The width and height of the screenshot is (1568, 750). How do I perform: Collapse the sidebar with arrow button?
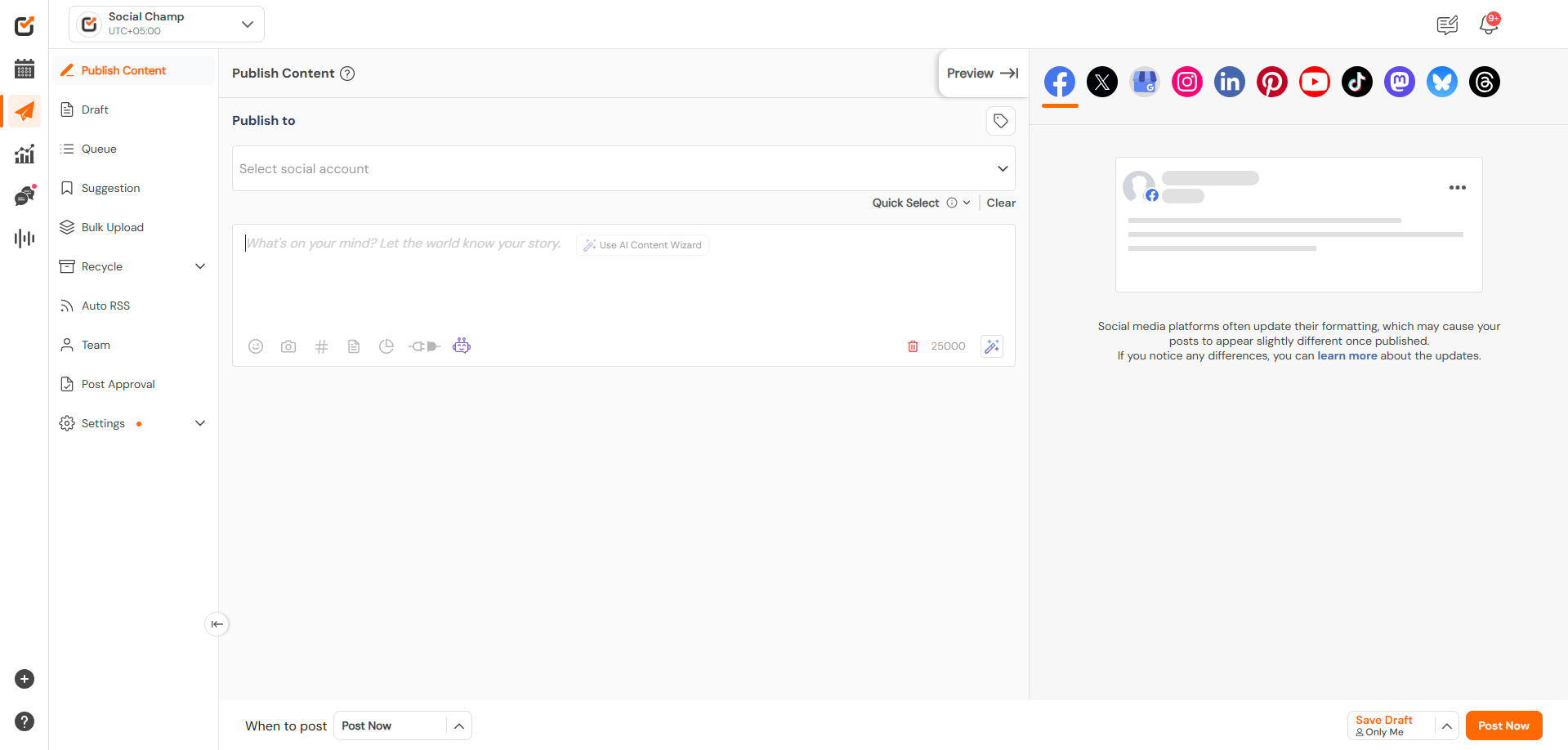click(217, 624)
